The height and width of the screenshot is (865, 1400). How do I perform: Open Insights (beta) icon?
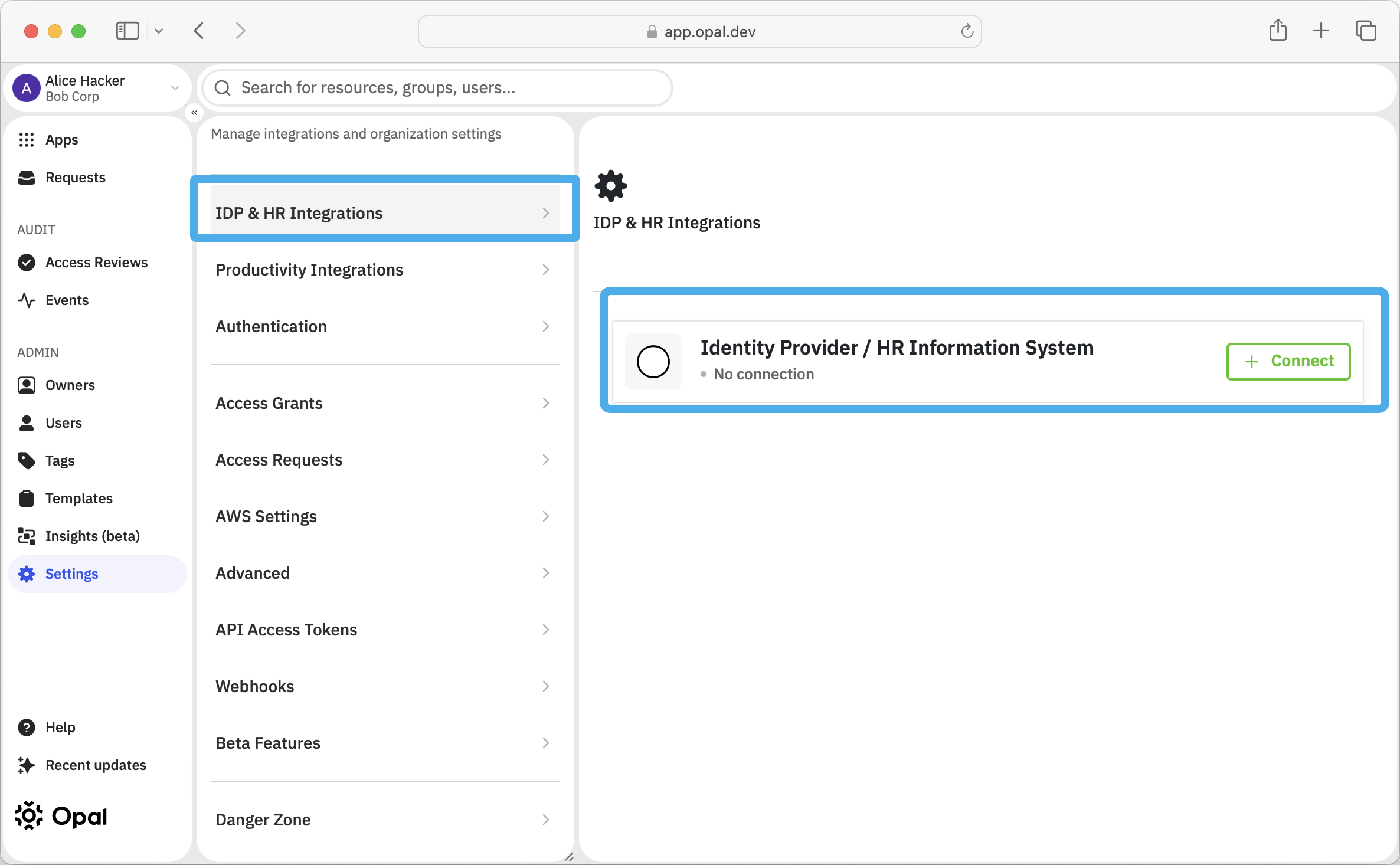pyautogui.click(x=26, y=536)
